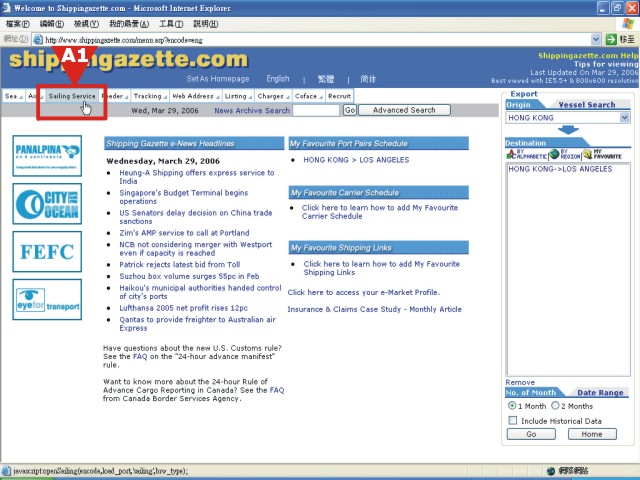640x480 pixels.
Task: Open Shippingazette.com Help link
Action: click(588, 56)
